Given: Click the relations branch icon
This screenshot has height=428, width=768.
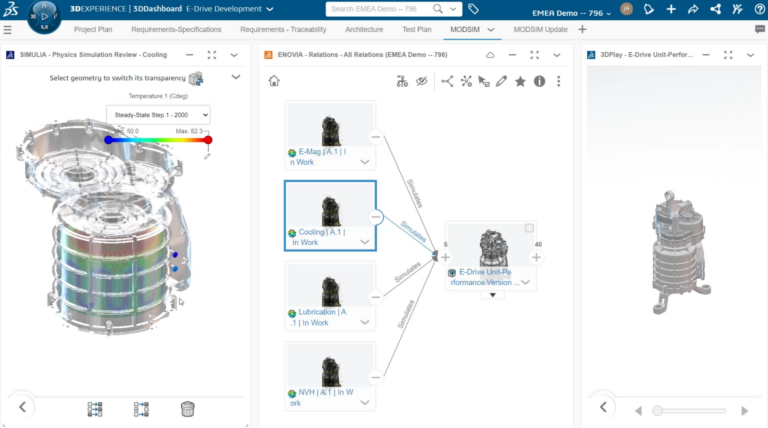Looking at the screenshot, I should tap(447, 81).
